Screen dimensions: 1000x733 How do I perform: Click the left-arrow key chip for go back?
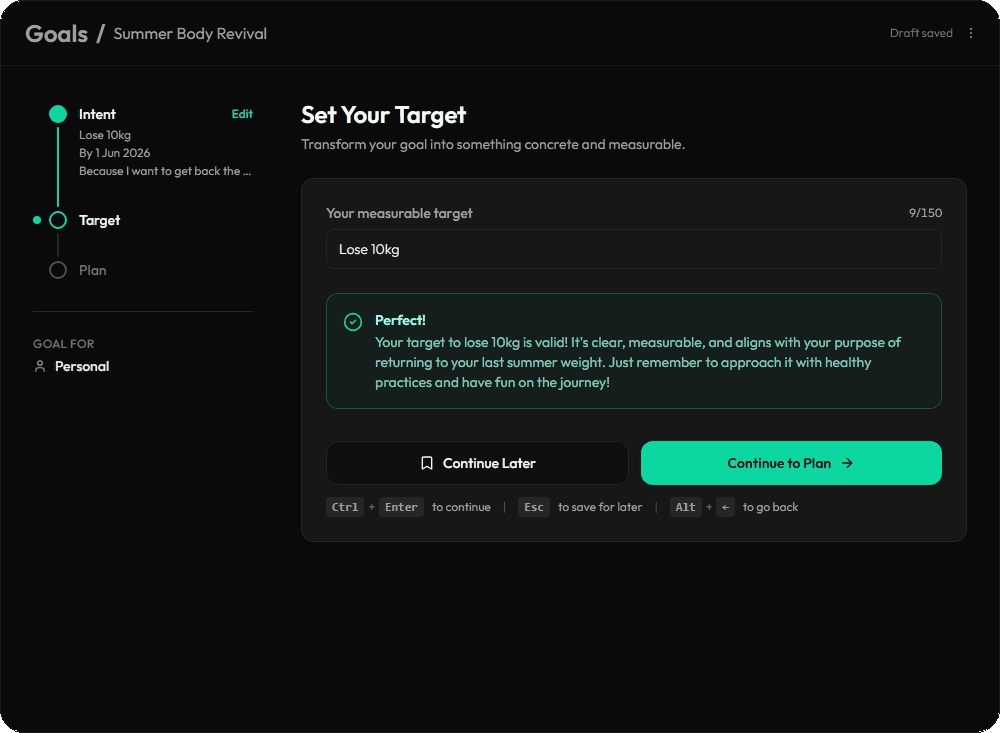(x=724, y=507)
